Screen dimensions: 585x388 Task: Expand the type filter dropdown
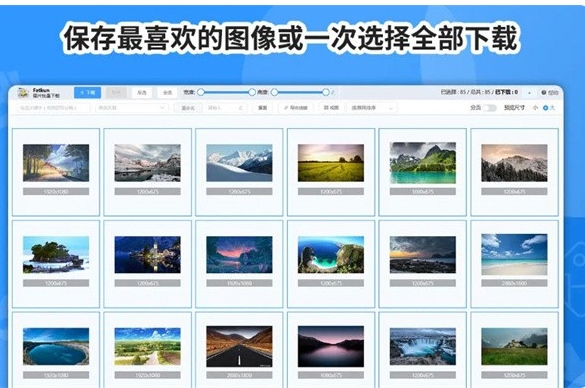[x=131, y=108]
